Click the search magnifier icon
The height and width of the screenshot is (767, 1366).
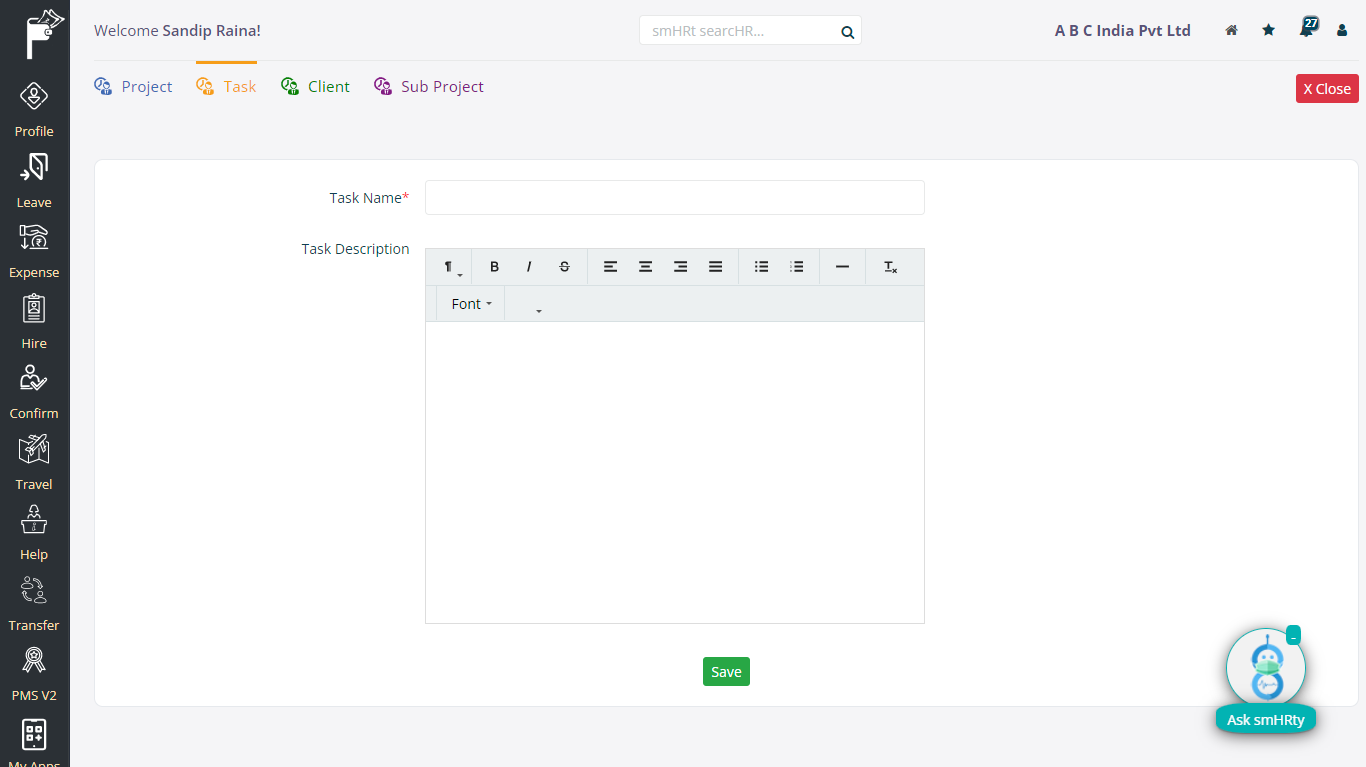point(847,32)
